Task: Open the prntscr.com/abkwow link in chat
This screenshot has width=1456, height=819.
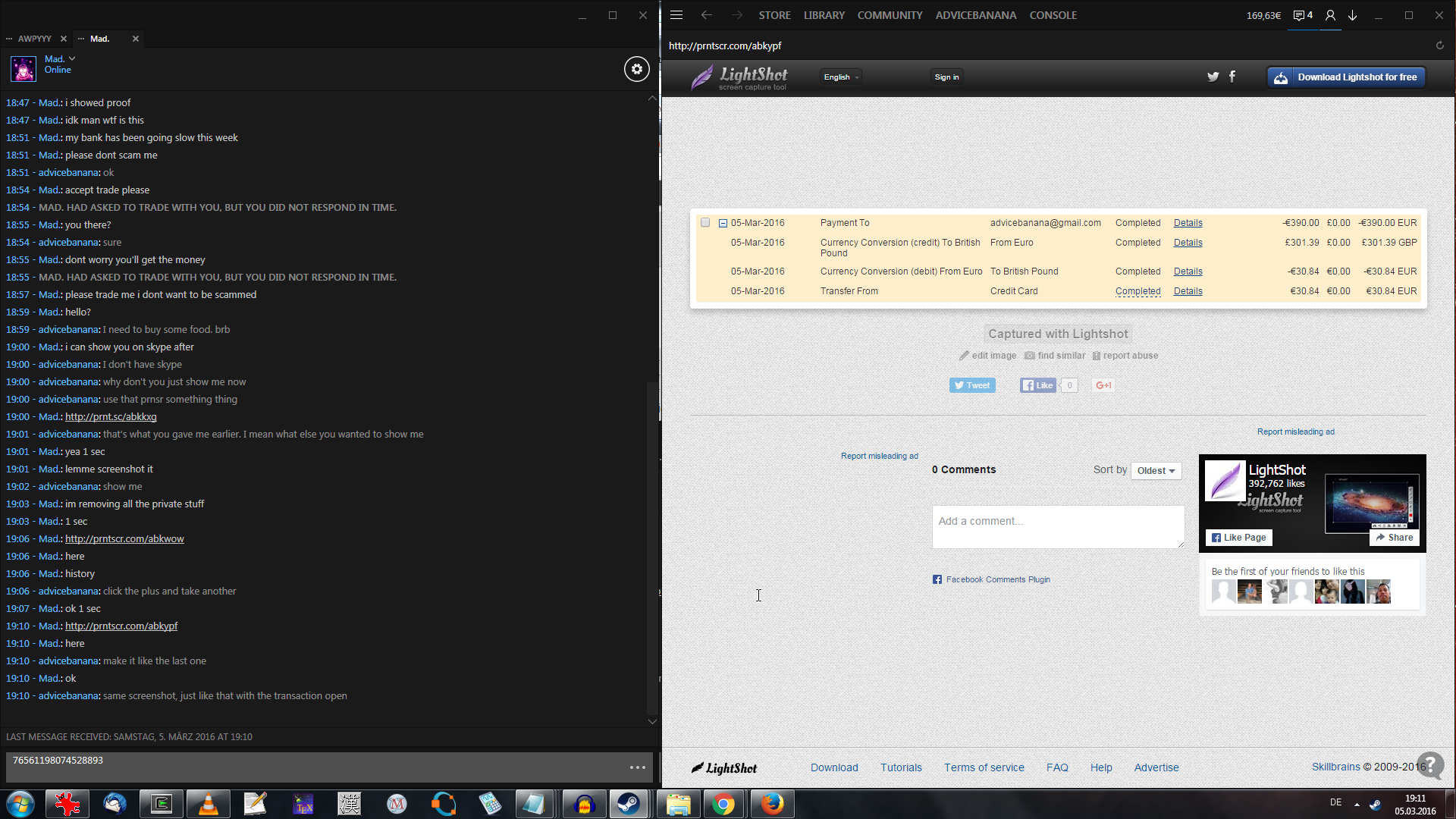Action: 124,539
